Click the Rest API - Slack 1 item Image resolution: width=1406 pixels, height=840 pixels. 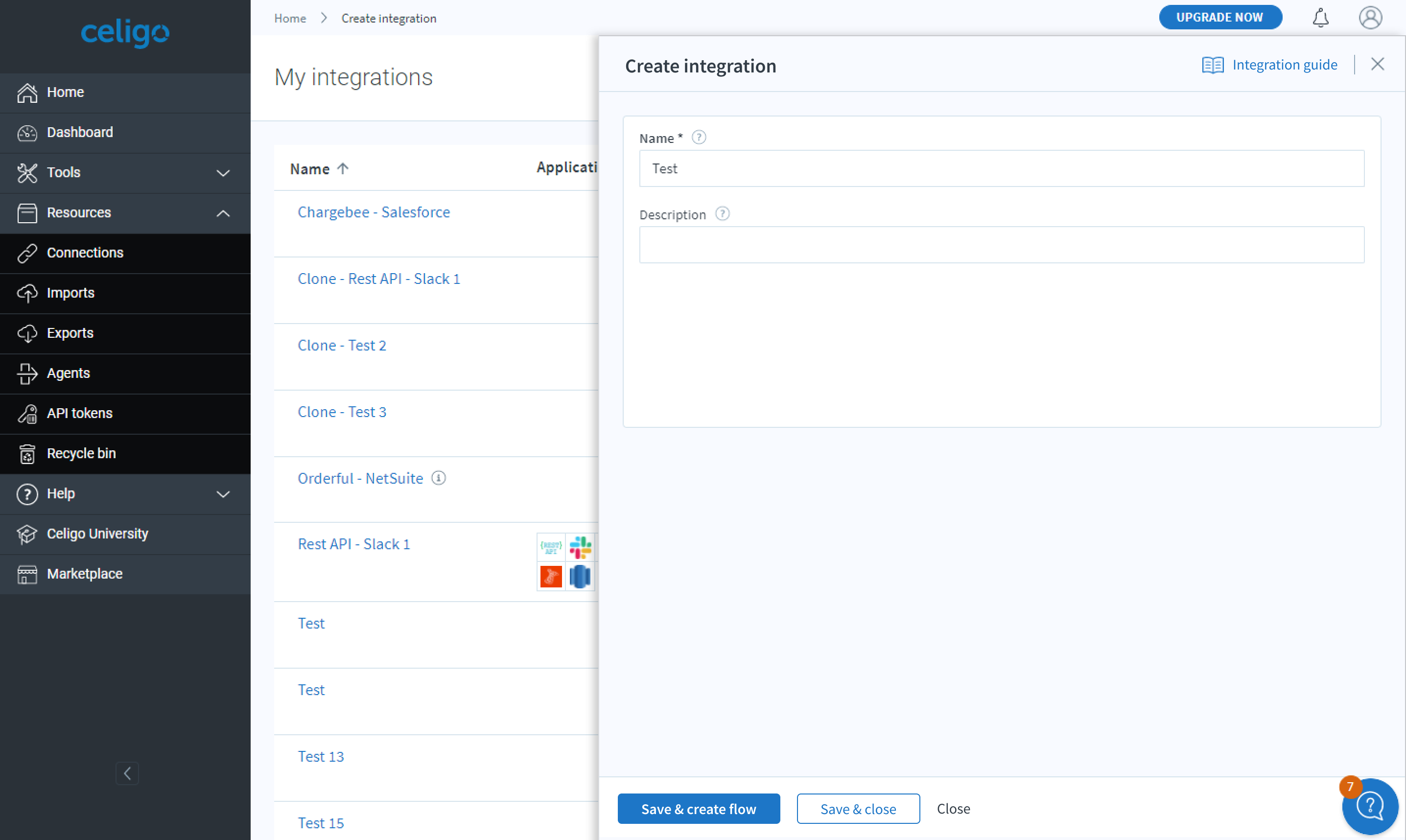[x=354, y=544]
